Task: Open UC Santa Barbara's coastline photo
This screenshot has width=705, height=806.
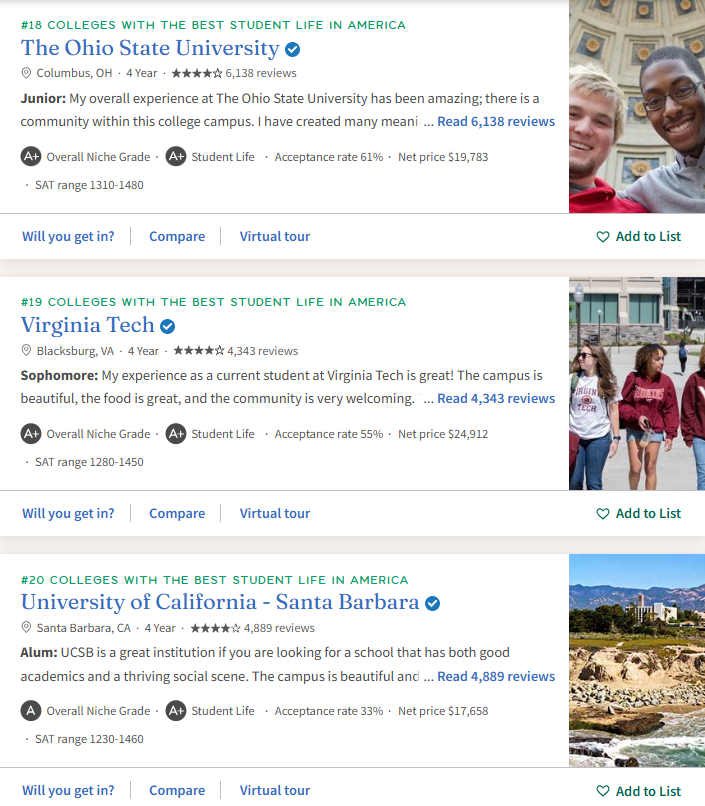Action: 637,661
